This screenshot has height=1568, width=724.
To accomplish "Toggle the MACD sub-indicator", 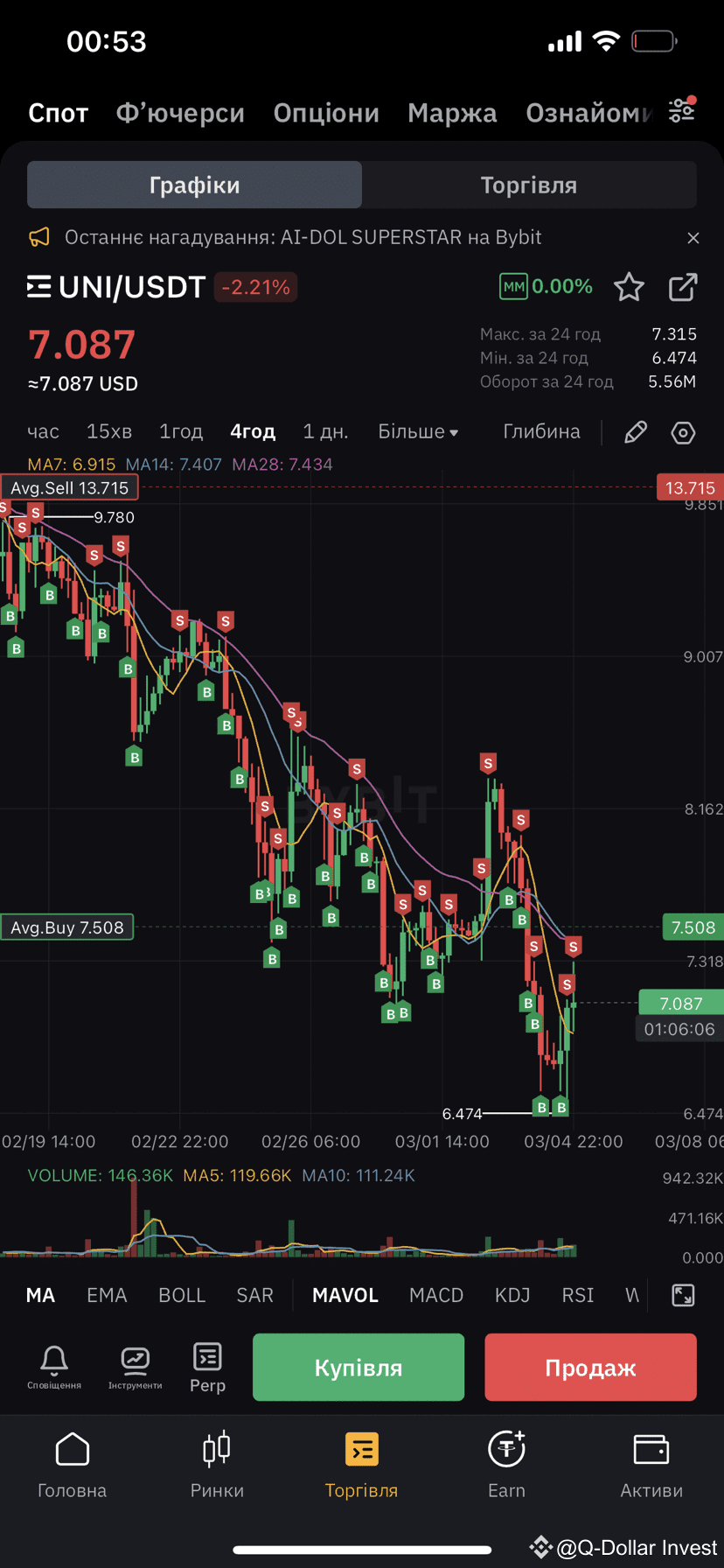I will 436,1295.
